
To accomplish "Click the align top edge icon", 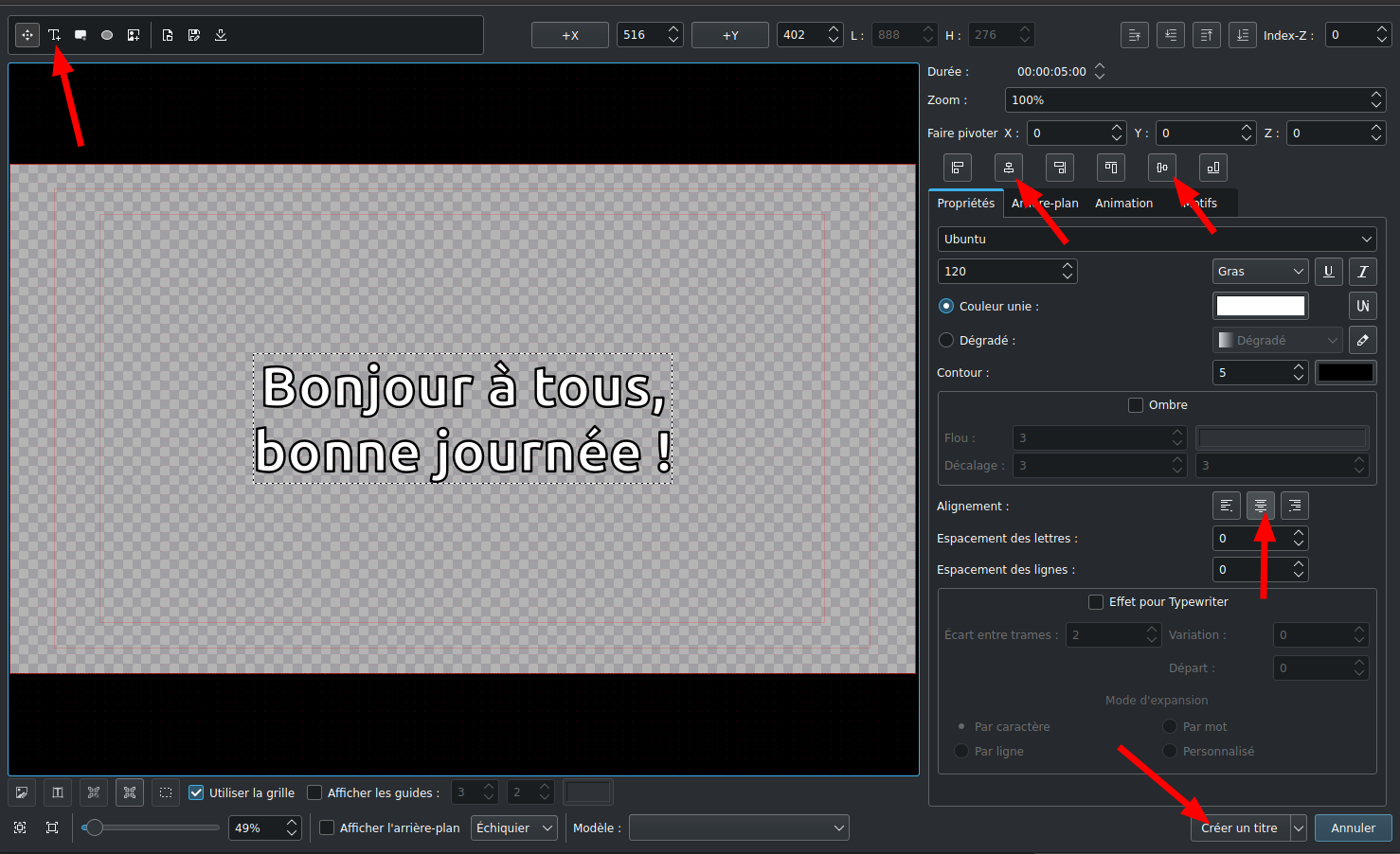I will (x=1111, y=168).
